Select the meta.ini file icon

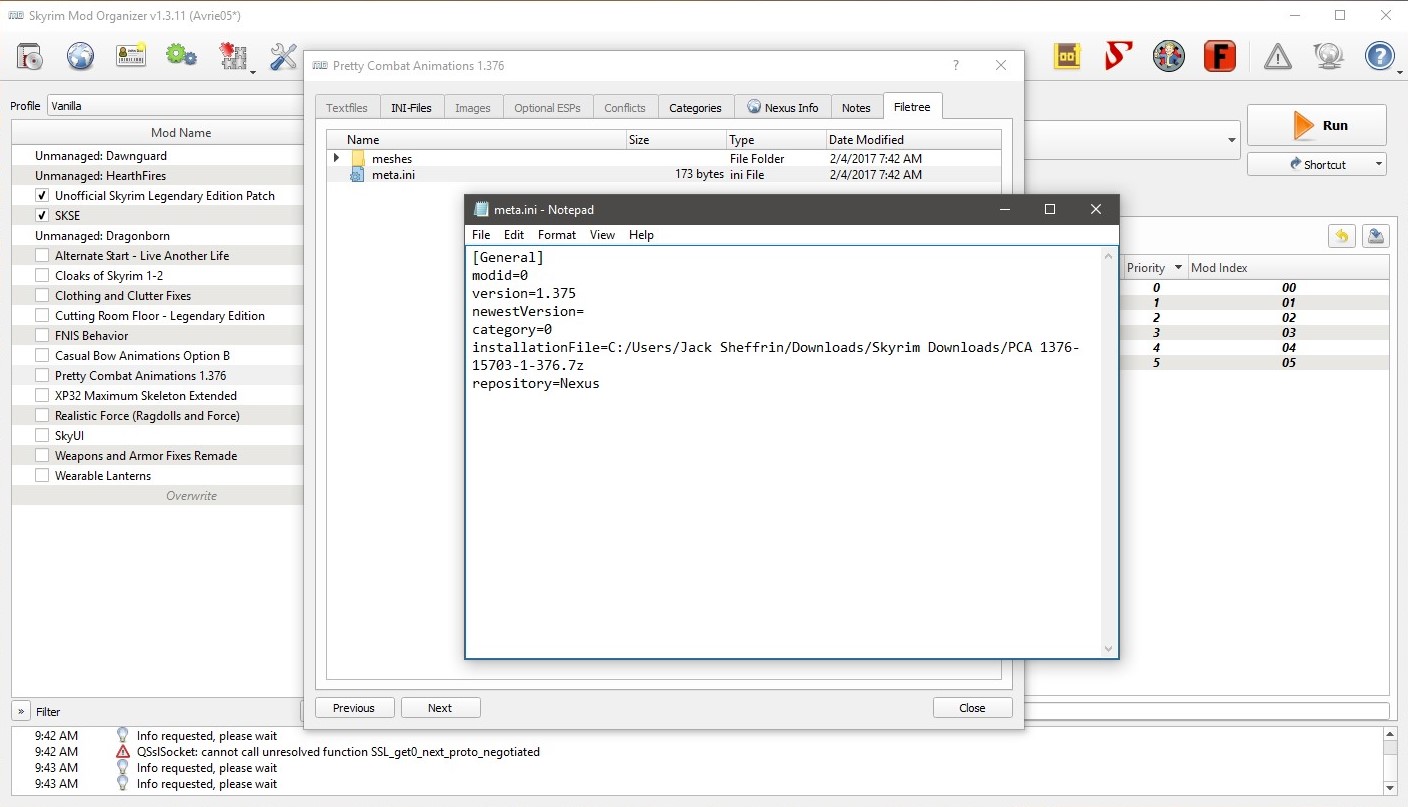[357, 175]
